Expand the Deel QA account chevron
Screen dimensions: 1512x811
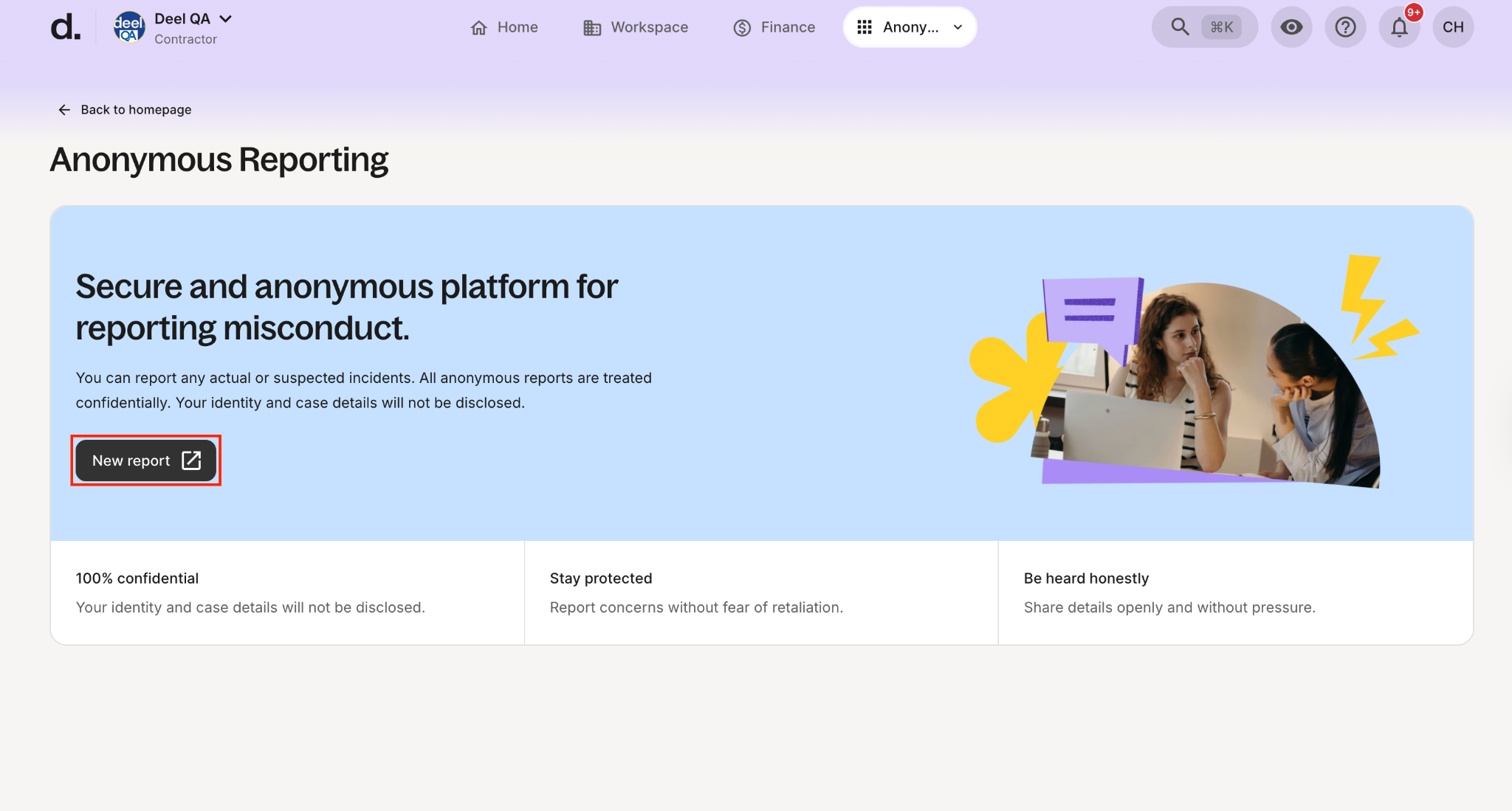click(226, 19)
